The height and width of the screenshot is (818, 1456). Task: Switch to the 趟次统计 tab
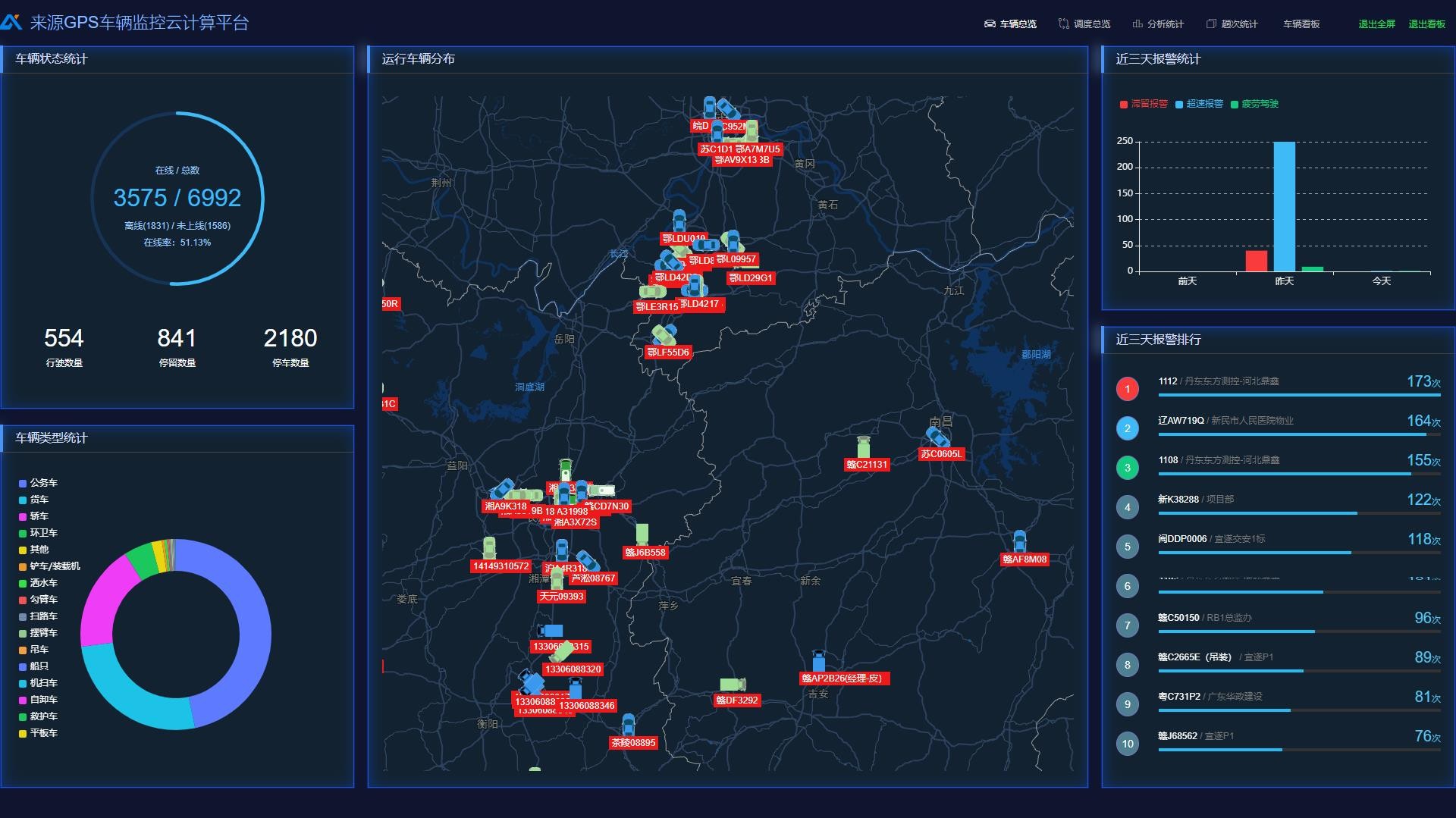[x=1239, y=24]
